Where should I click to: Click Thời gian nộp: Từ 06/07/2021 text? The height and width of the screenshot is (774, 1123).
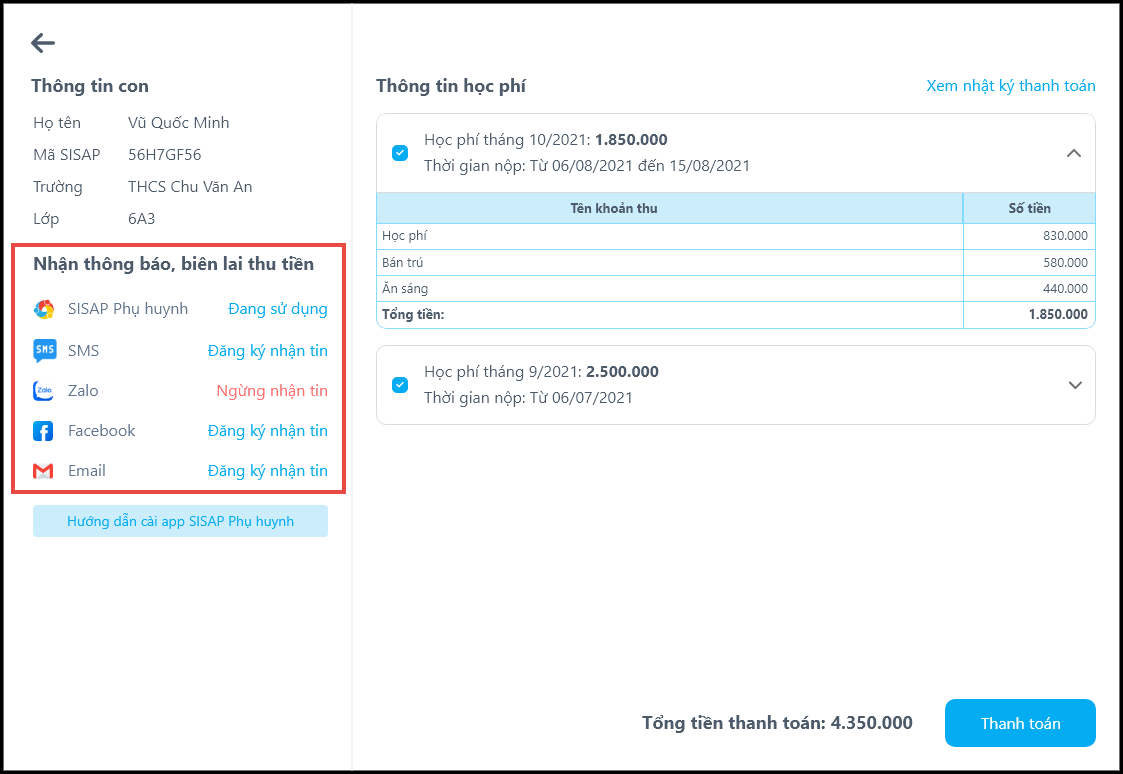click(x=529, y=398)
